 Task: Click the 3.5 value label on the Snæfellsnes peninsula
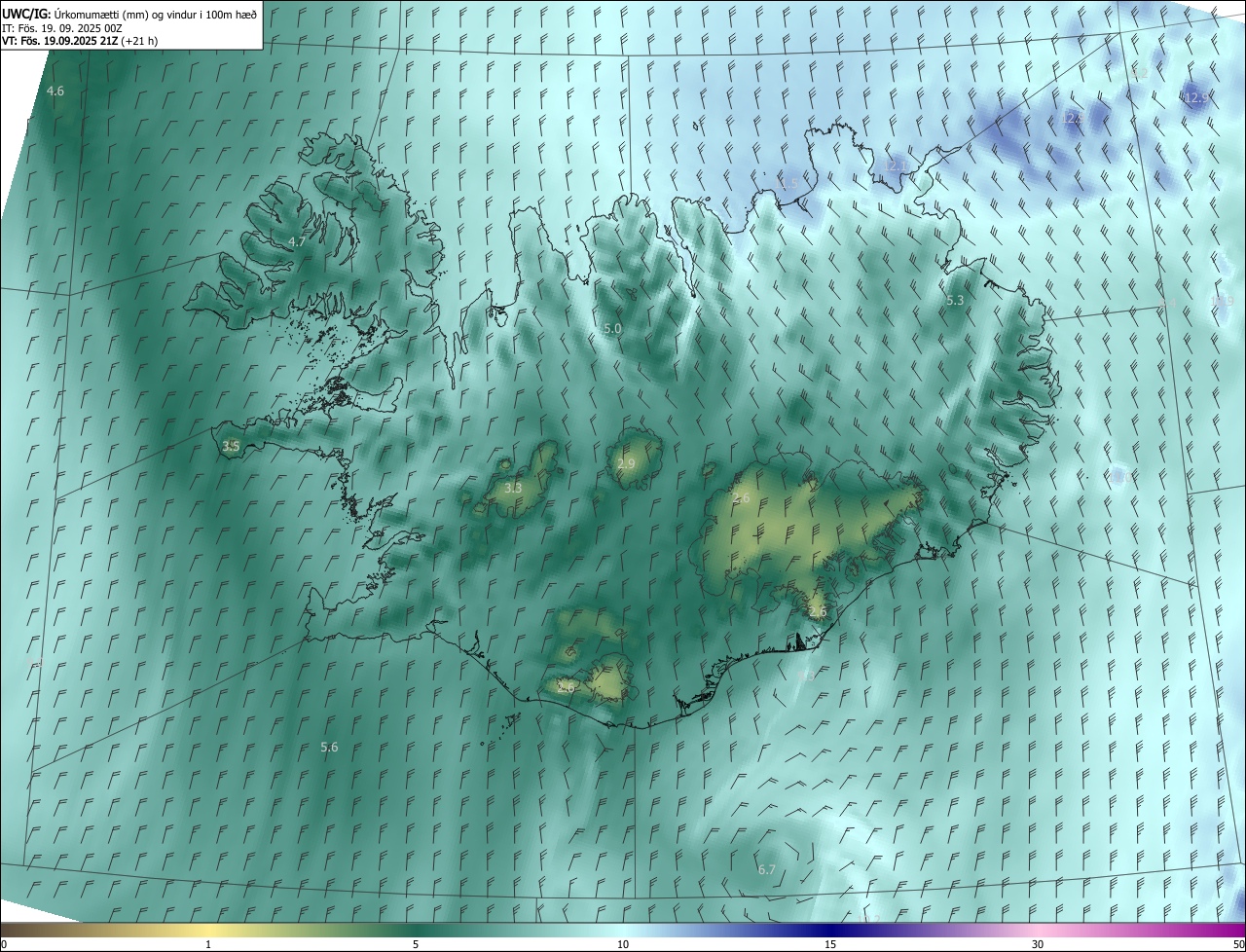pos(231,447)
